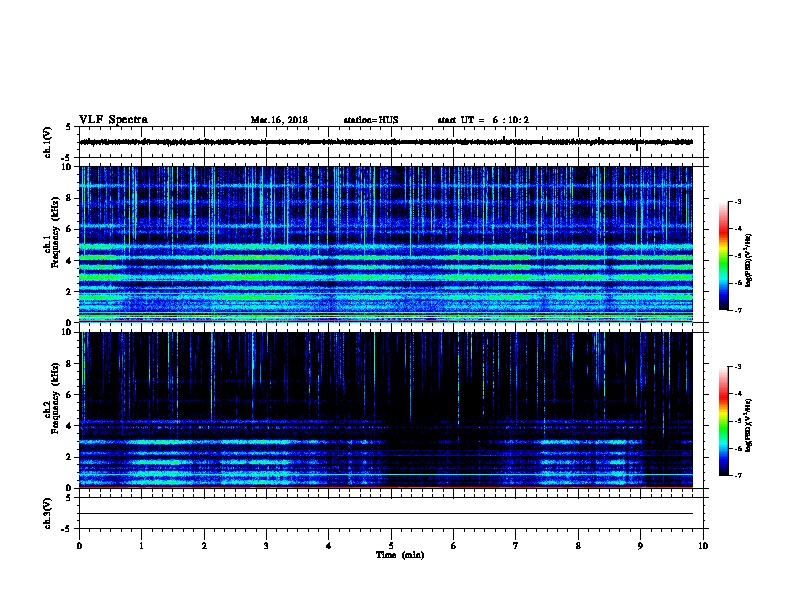Click the "-7" tick on ch.2 color bar
792x612 pixels.
738,475
